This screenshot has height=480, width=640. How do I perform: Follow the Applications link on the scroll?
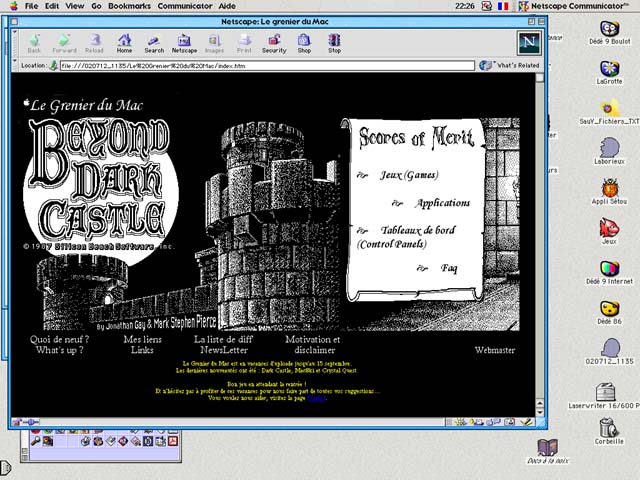pos(443,203)
